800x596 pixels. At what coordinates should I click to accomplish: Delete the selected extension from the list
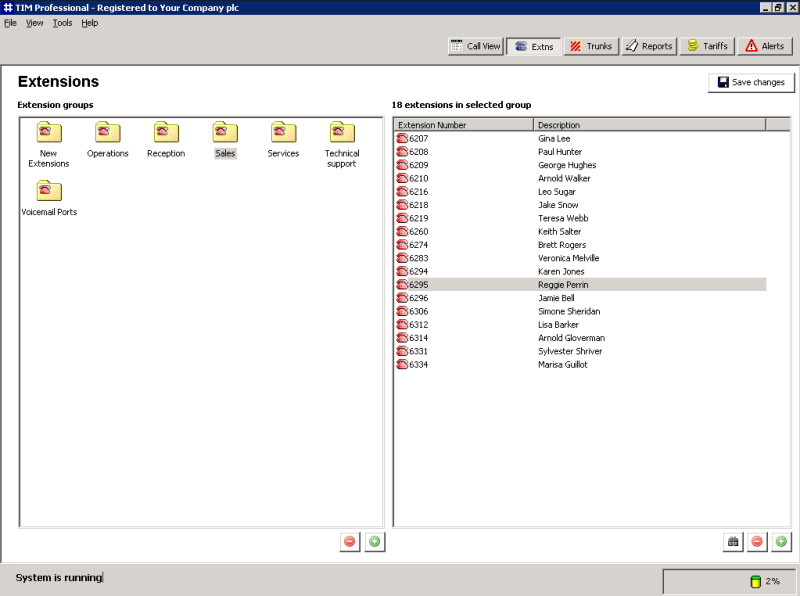pyautogui.click(x=757, y=542)
